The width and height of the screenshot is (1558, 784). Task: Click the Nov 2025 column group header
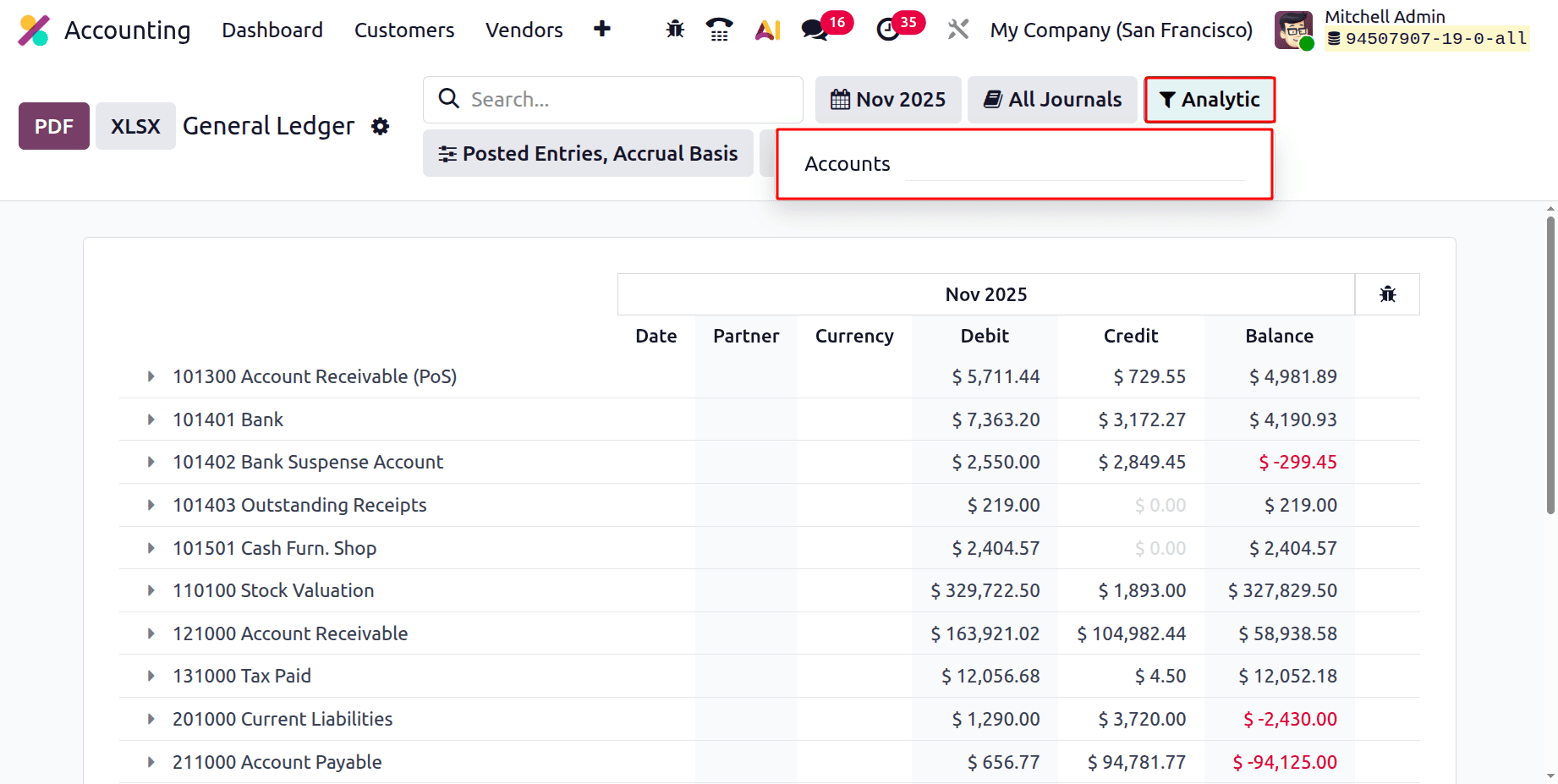986,294
